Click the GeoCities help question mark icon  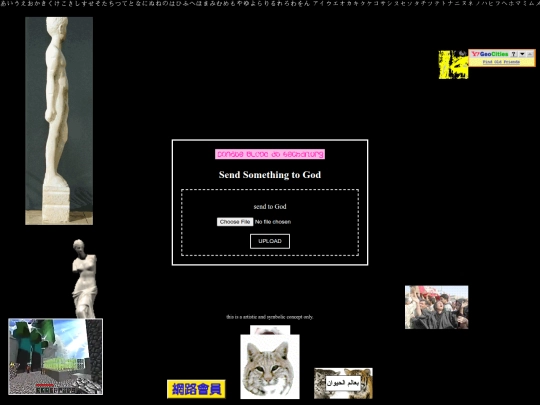tap(514, 54)
